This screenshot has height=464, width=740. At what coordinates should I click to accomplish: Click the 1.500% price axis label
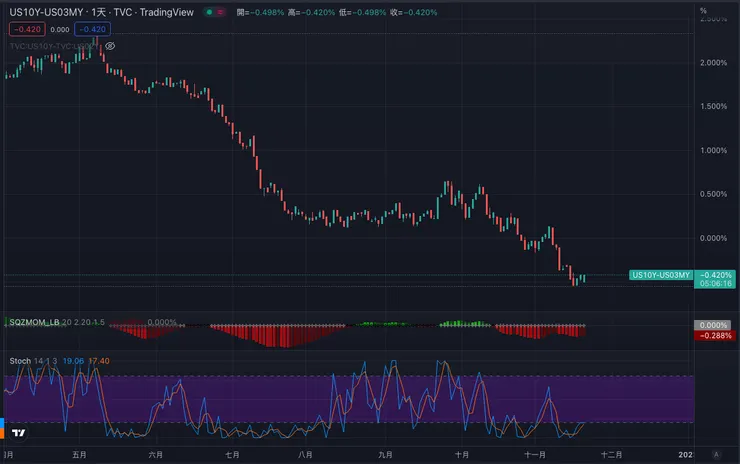[x=713, y=107]
